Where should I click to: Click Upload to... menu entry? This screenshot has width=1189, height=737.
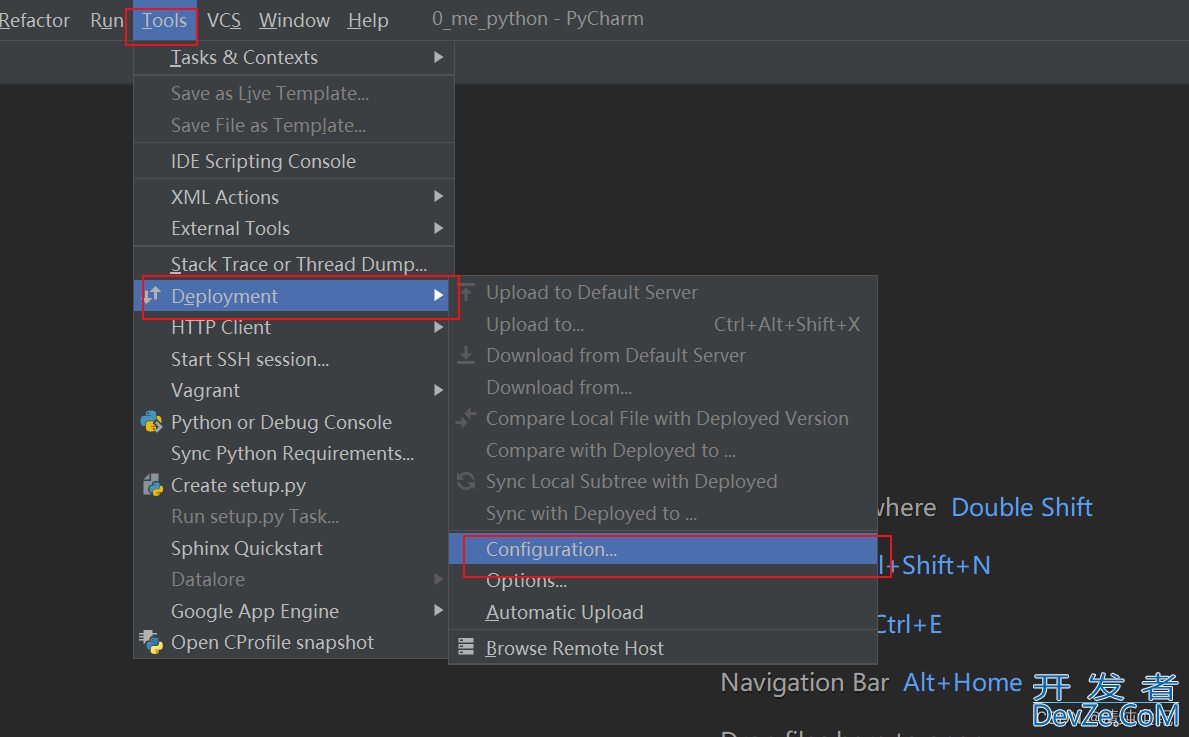point(663,324)
